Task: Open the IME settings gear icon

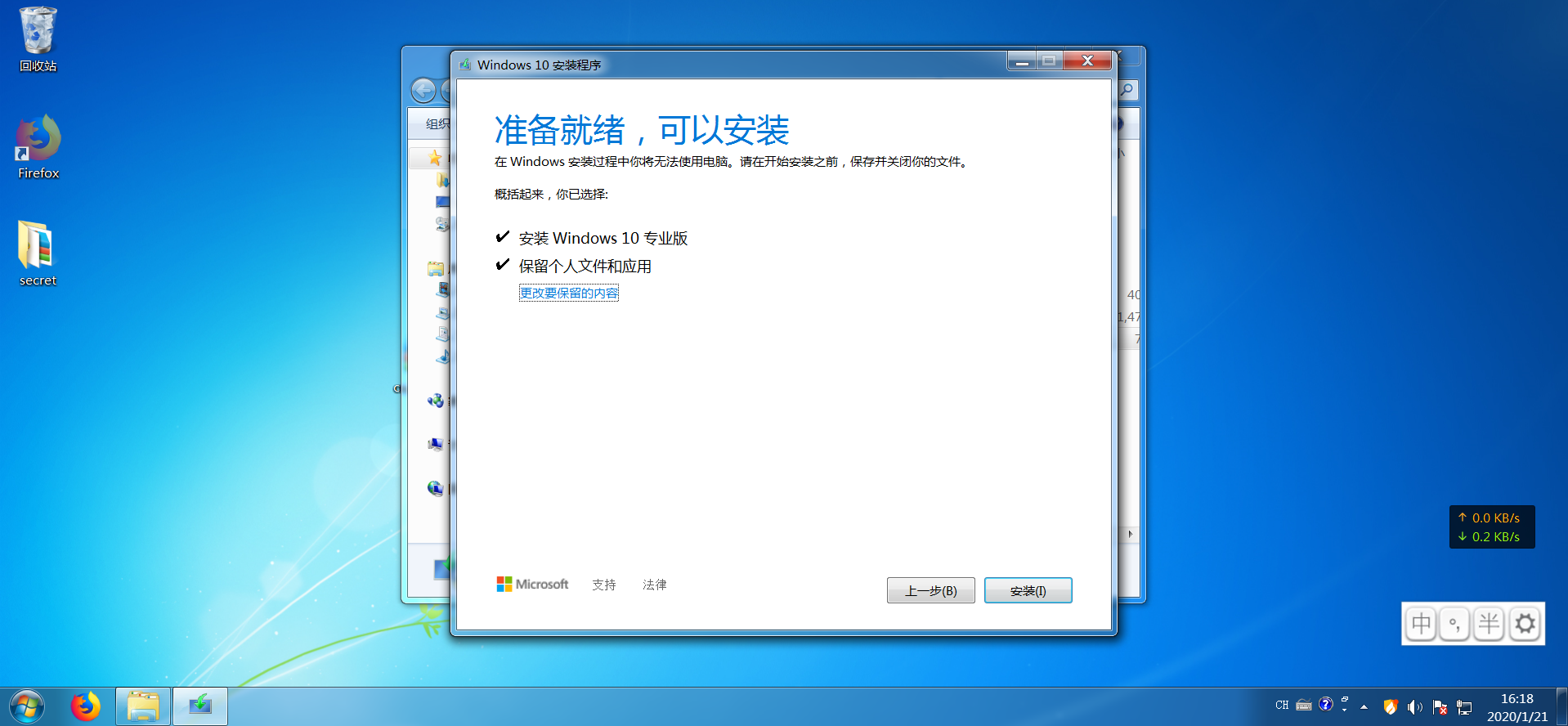Action: (x=1525, y=624)
